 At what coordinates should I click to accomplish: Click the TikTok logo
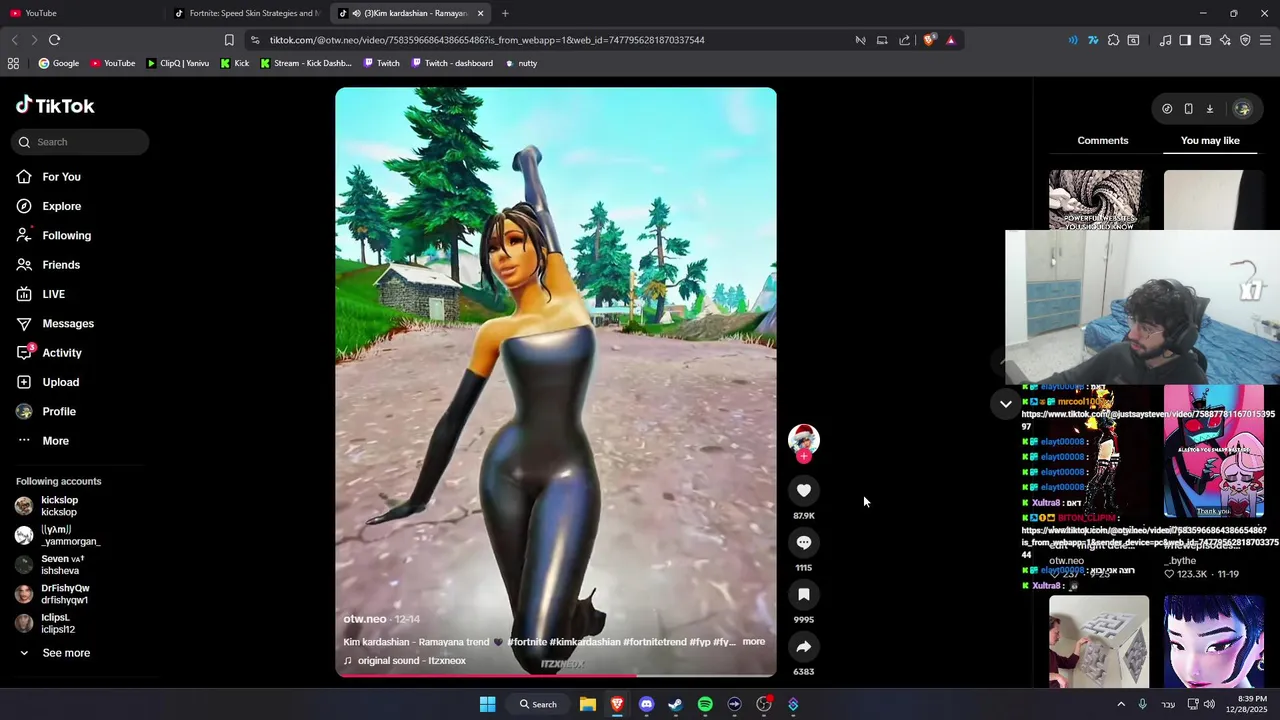click(x=55, y=105)
